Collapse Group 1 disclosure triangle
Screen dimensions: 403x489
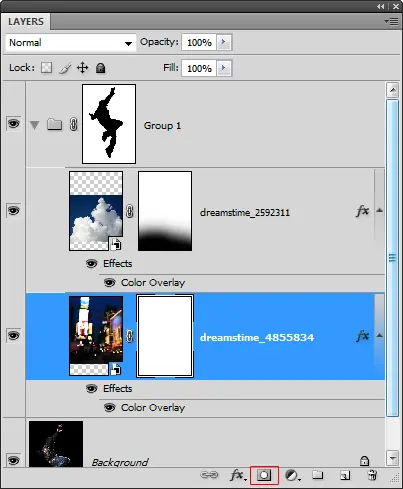click(34, 125)
